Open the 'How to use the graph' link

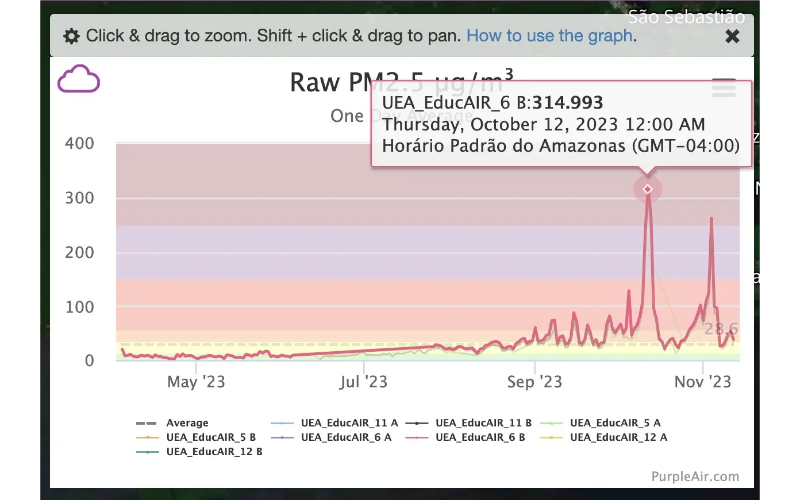point(549,36)
